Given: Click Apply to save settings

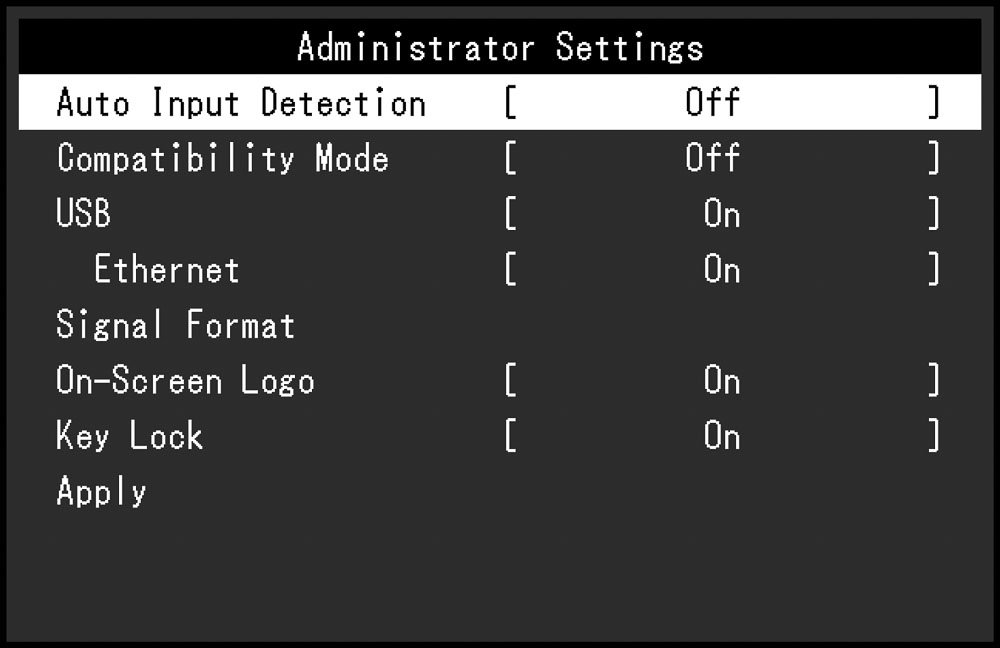Looking at the screenshot, I should (x=101, y=492).
